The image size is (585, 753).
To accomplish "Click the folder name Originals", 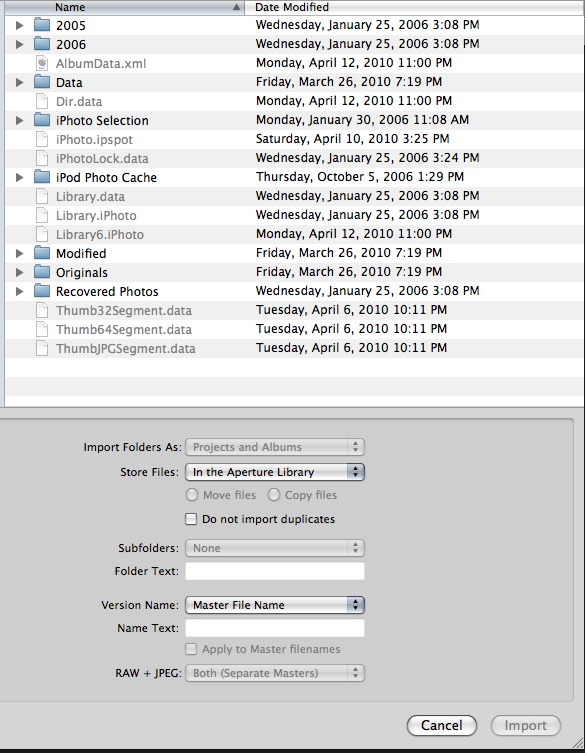I will tap(82, 273).
